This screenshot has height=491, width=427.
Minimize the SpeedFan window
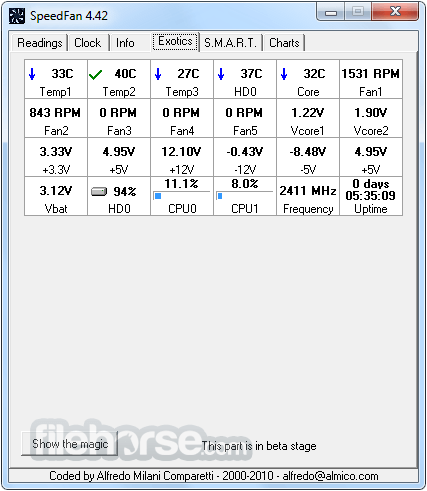[331, 12]
